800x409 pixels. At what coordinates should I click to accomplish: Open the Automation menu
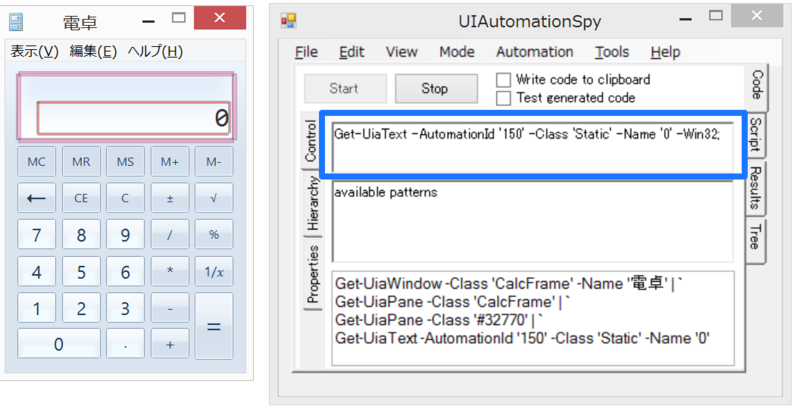(535, 52)
